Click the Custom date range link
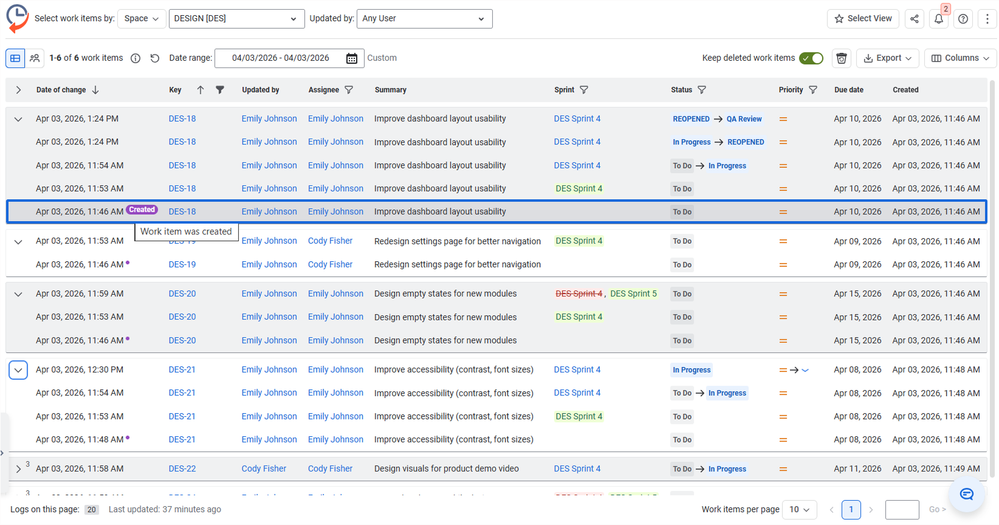Viewport: 999px width, 525px height. click(382, 58)
